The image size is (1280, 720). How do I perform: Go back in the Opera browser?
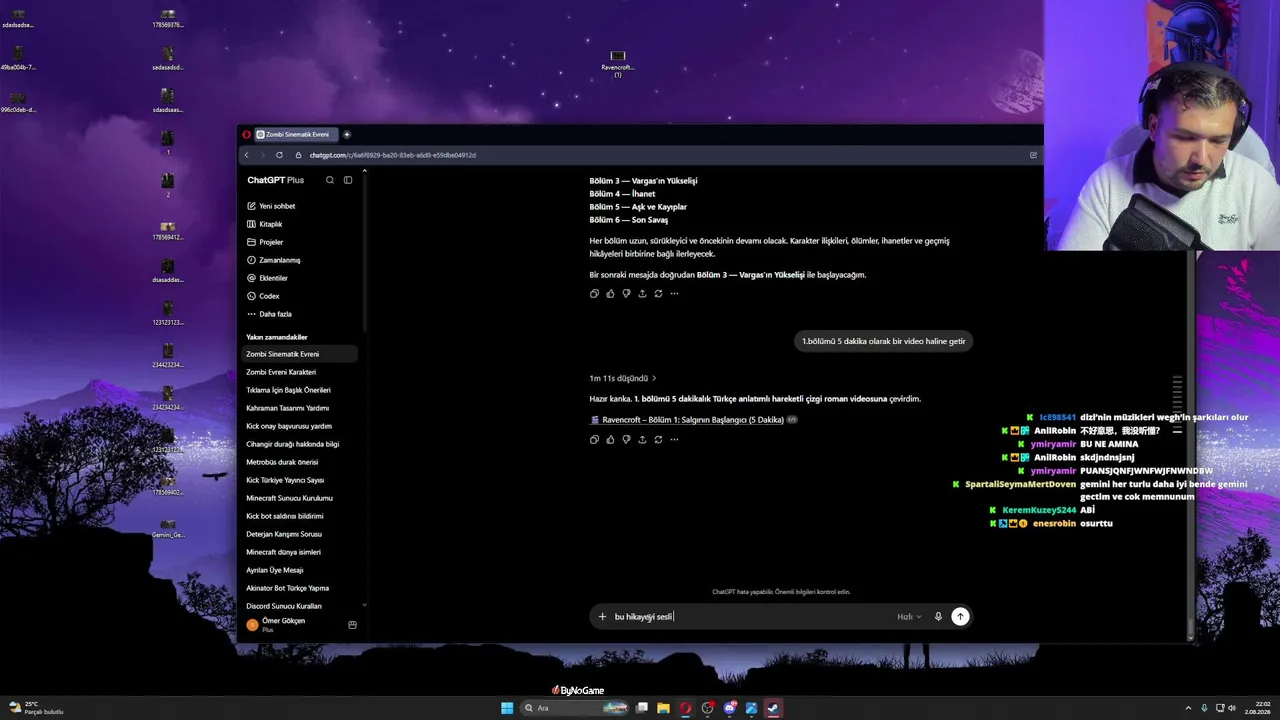coord(247,155)
